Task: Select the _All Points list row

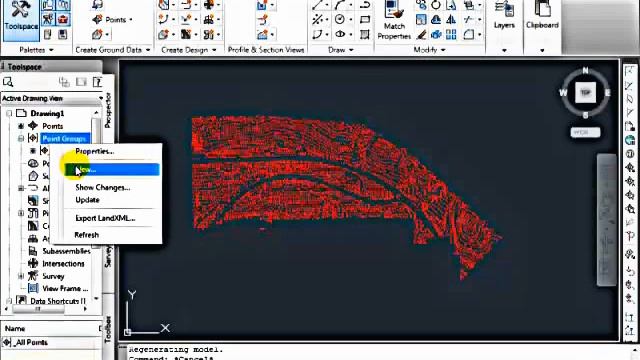Action: (51, 342)
